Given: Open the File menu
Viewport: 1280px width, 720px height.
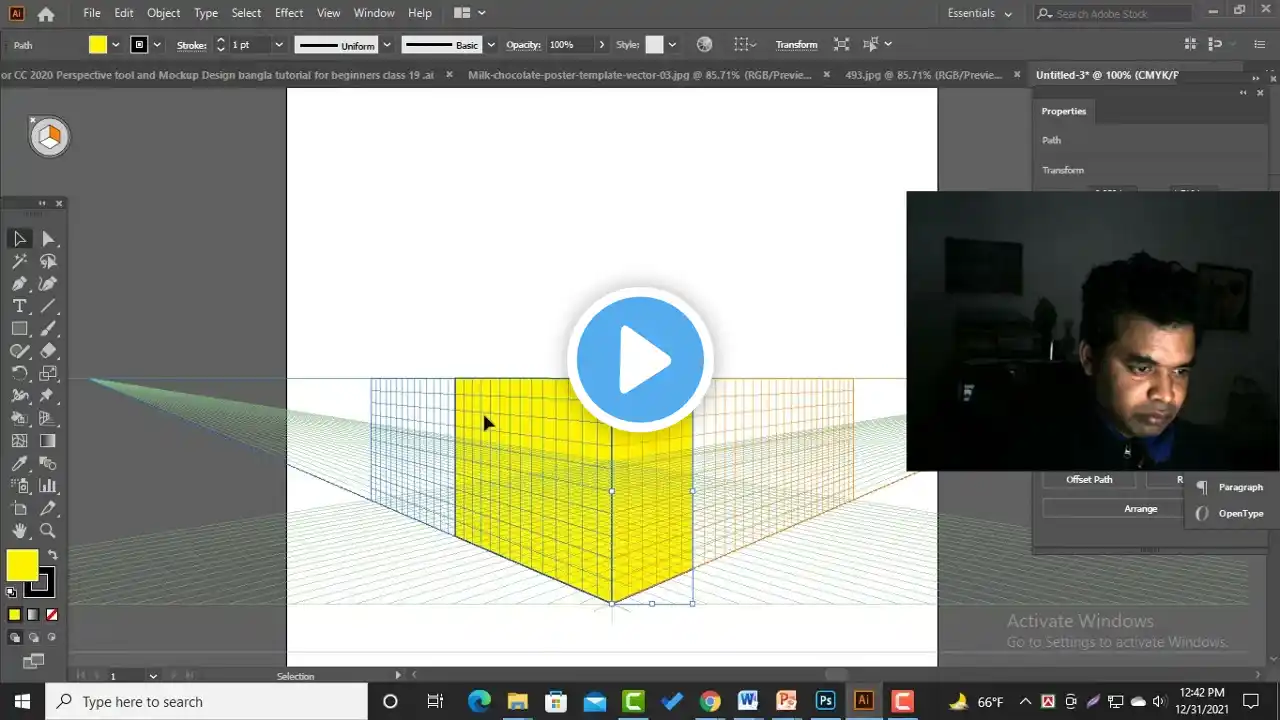Looking at the screenshot, I should [92, 13].
